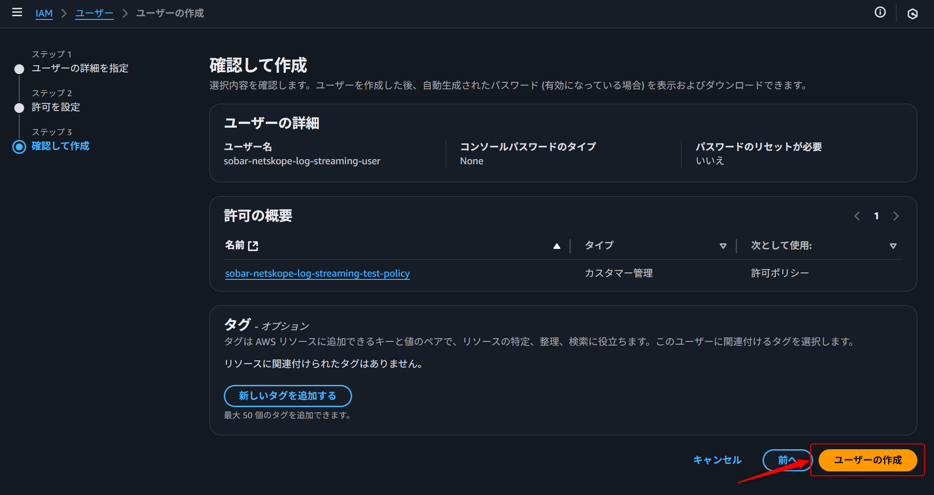
Task: Navigate to ユーザー breadcrumb link
Action: tap(94, 13)
